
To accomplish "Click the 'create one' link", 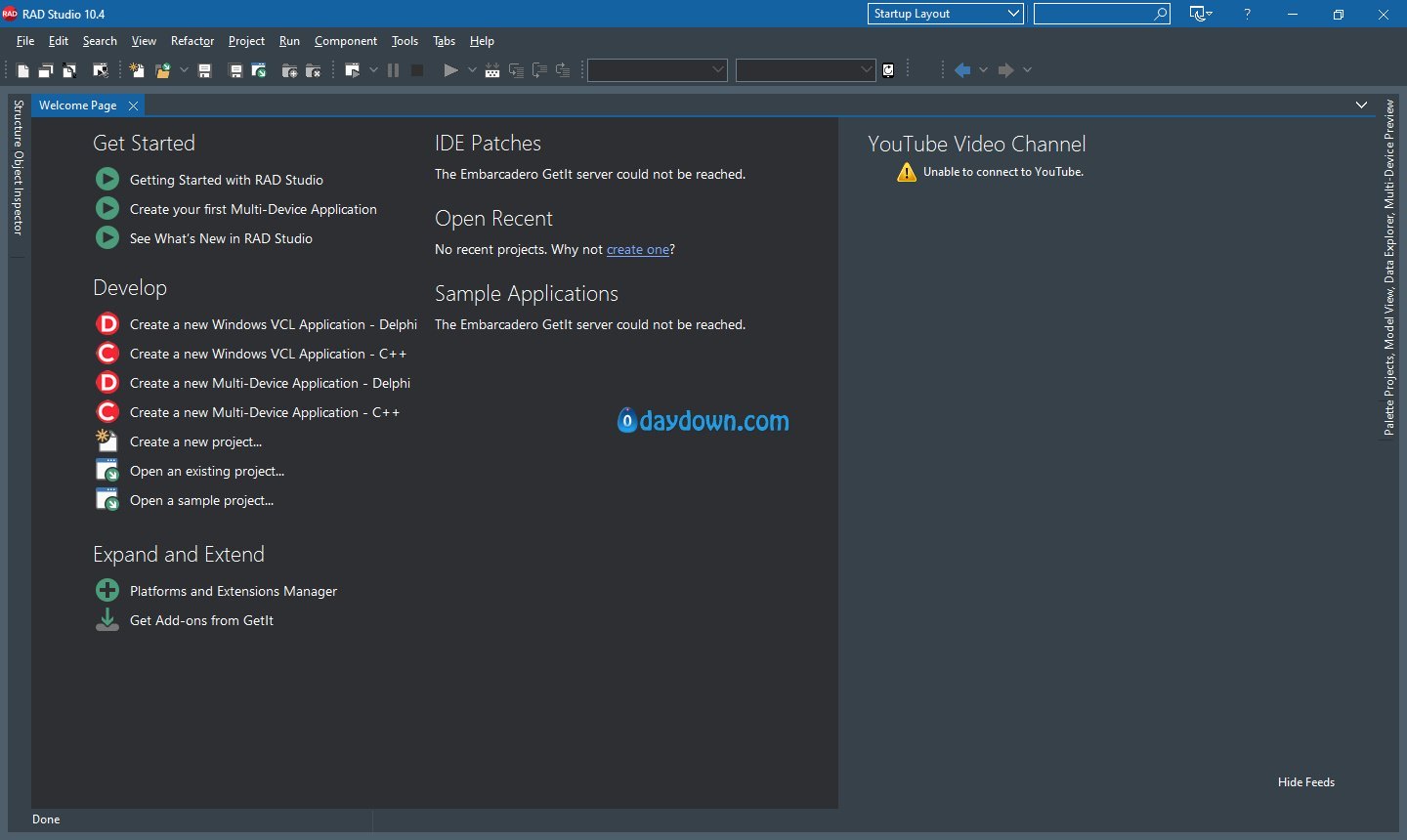I will 638,250.
